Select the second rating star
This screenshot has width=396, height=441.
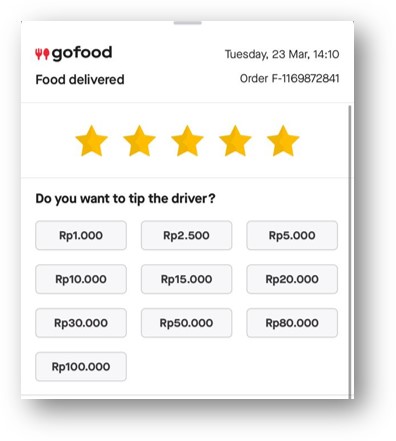(x=139, y=141)
